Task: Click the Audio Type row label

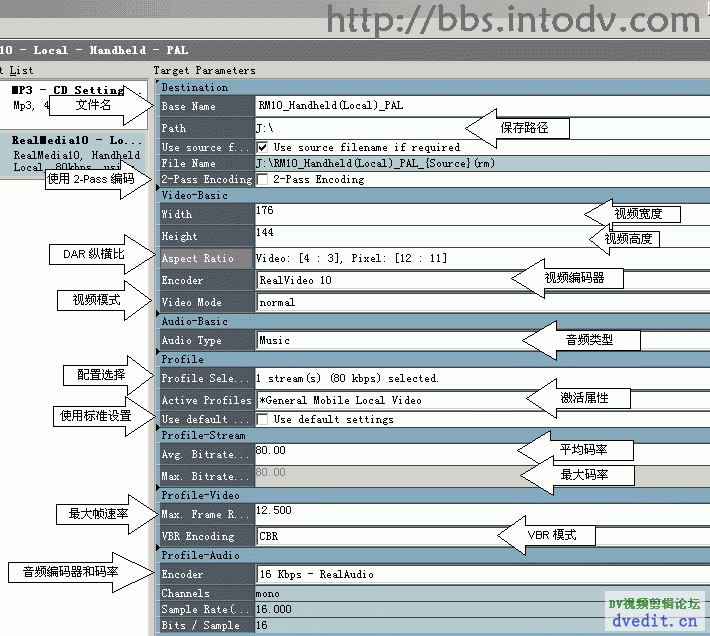Action: point(192,341)
